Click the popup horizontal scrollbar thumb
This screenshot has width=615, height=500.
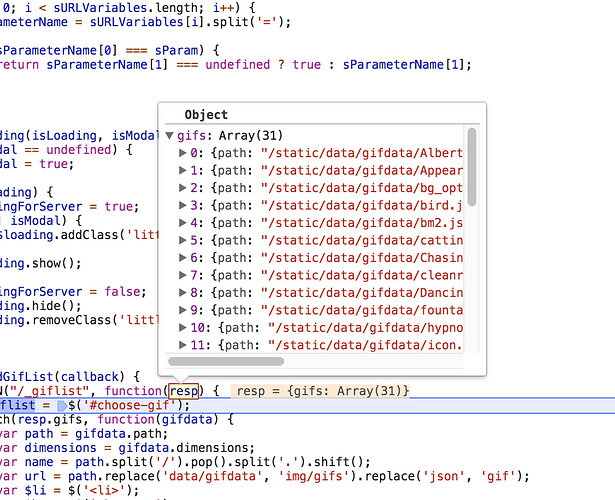(x=226, y=361)
